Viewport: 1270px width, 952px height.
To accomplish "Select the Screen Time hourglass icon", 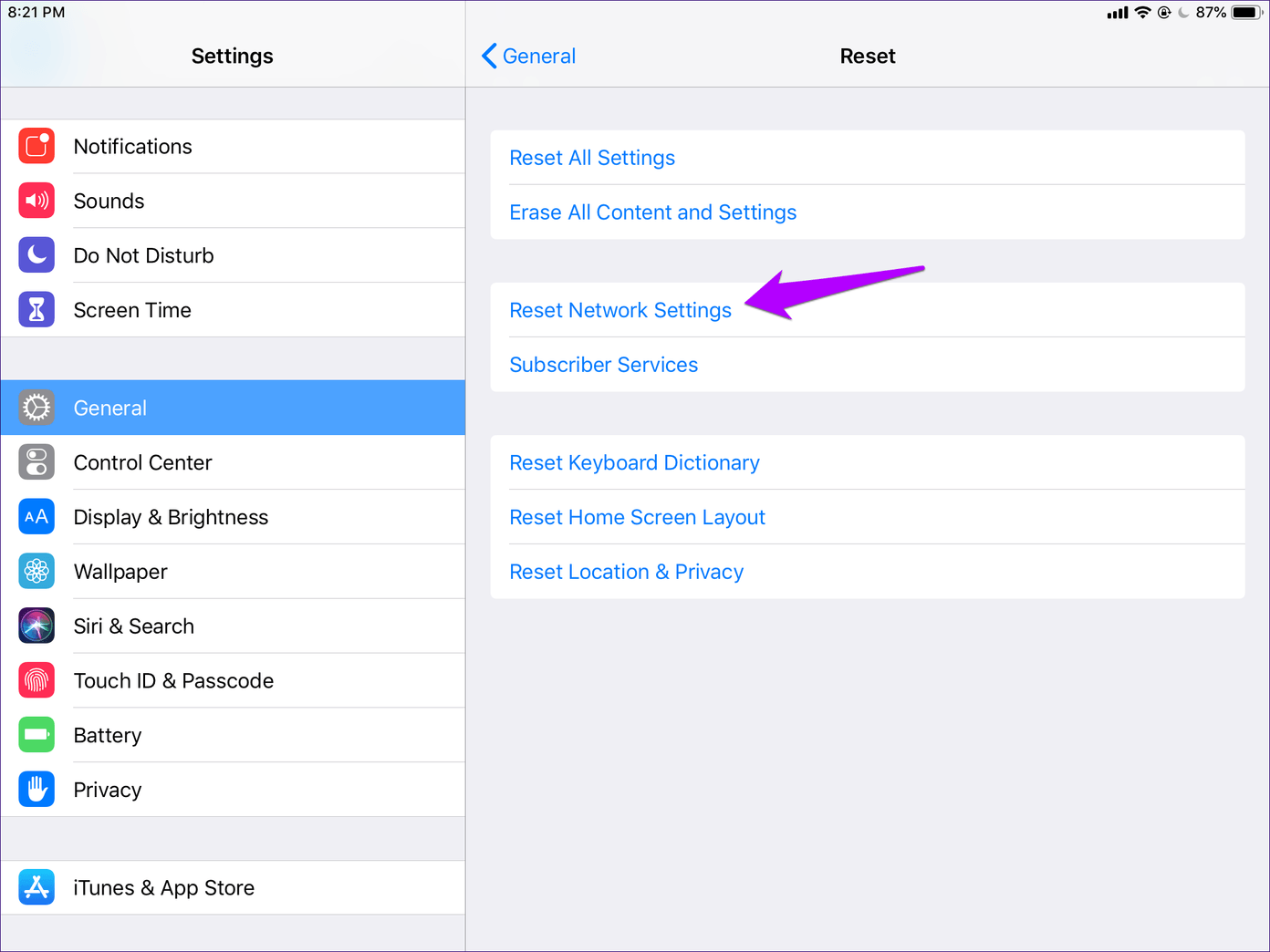I will 36,310.
